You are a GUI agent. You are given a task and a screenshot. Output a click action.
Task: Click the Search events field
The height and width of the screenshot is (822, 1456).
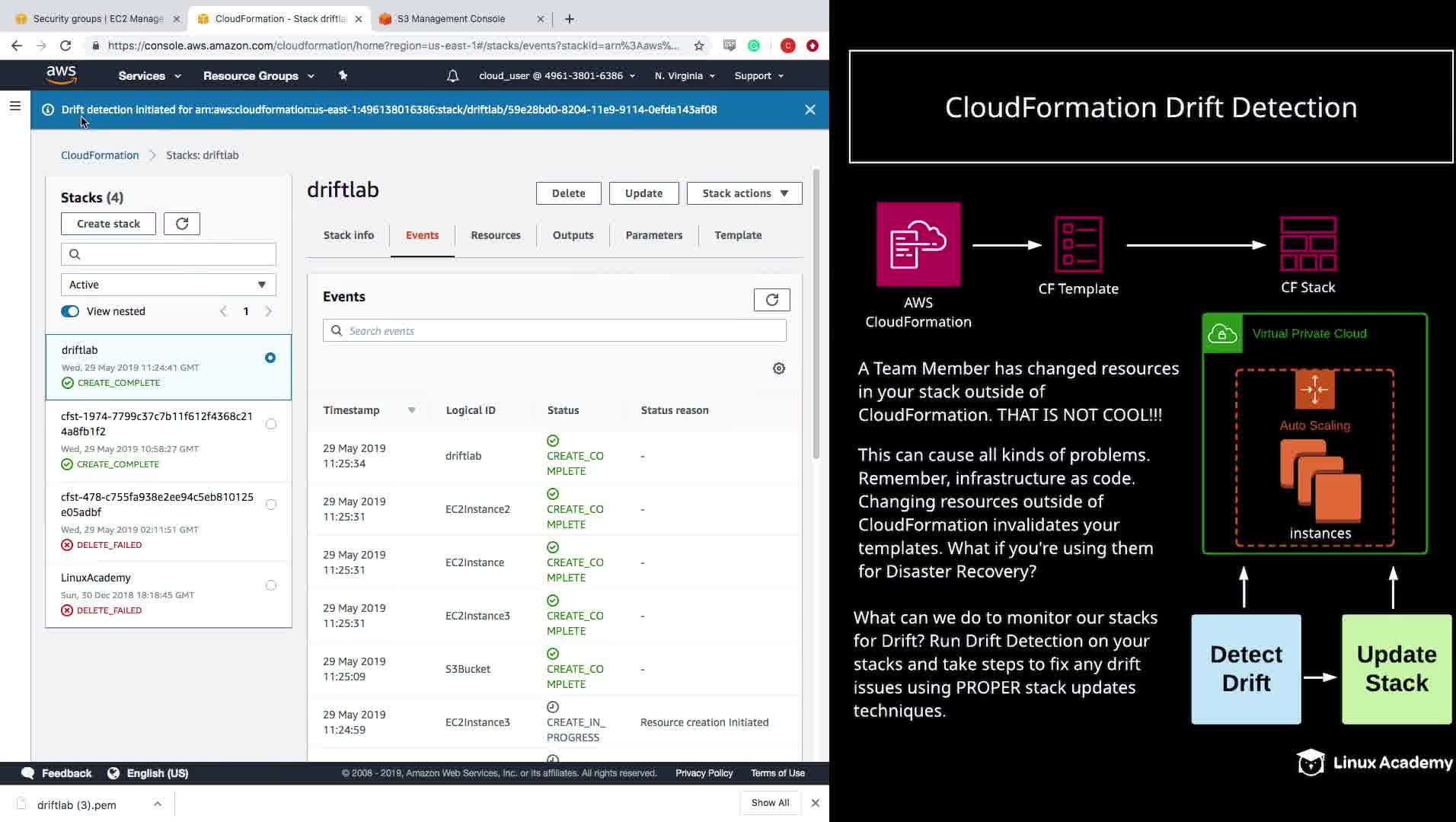click(554, 331)
